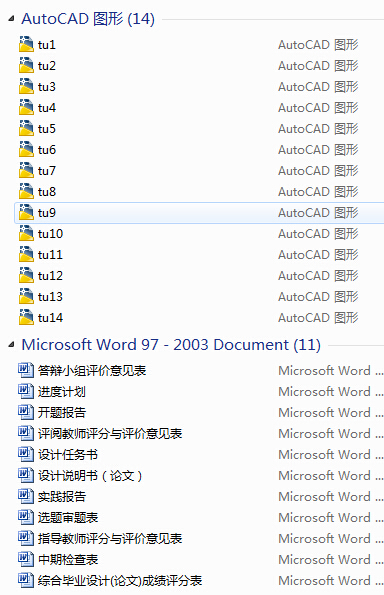Select the file name tu12
The image size is (384, 595).
(50, 276)
